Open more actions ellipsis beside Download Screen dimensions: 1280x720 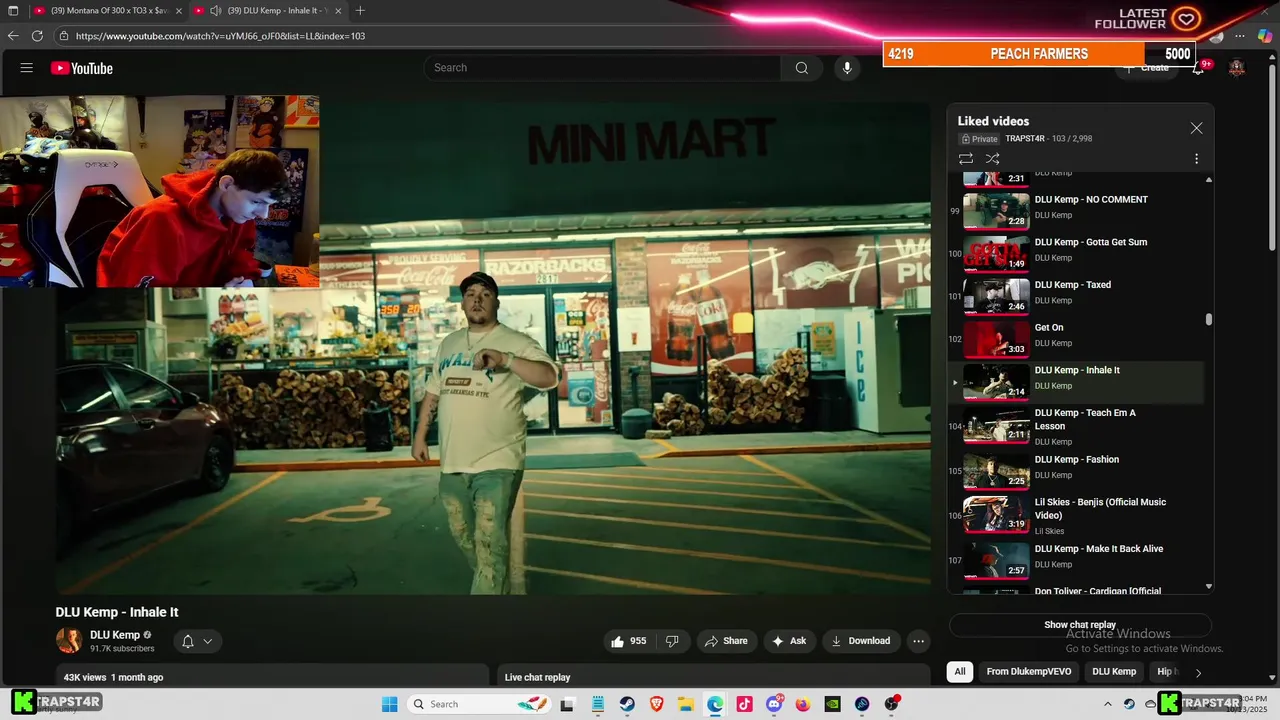[918, 641]
